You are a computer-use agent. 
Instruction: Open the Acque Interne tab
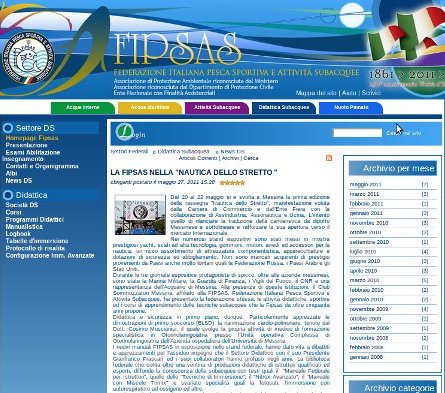pos(83,108)
